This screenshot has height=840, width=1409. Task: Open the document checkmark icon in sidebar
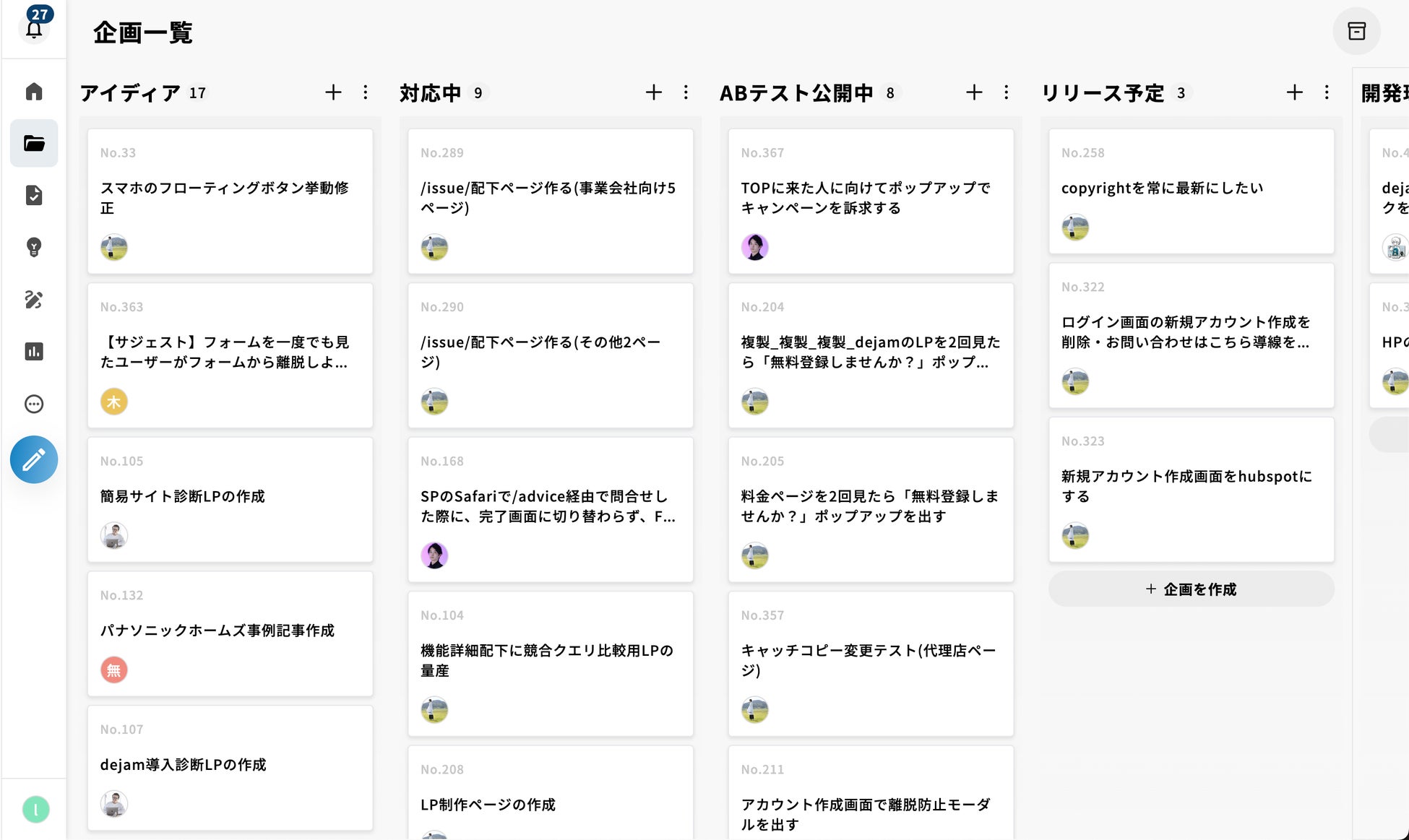[34, 195]
